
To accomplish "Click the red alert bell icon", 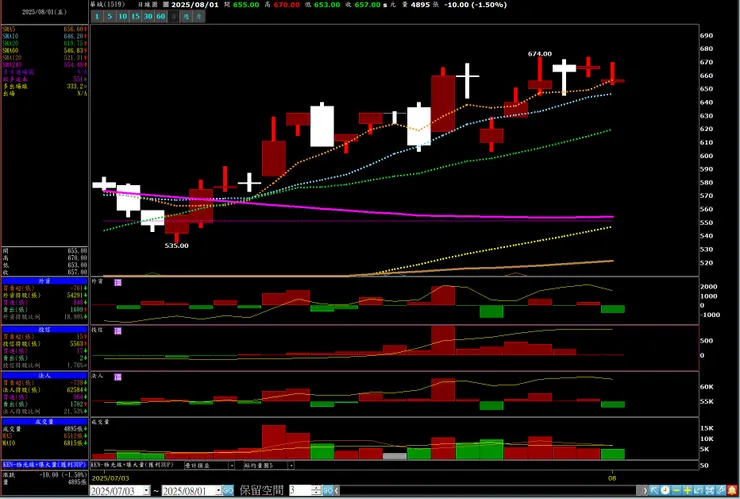I will 732,491.
